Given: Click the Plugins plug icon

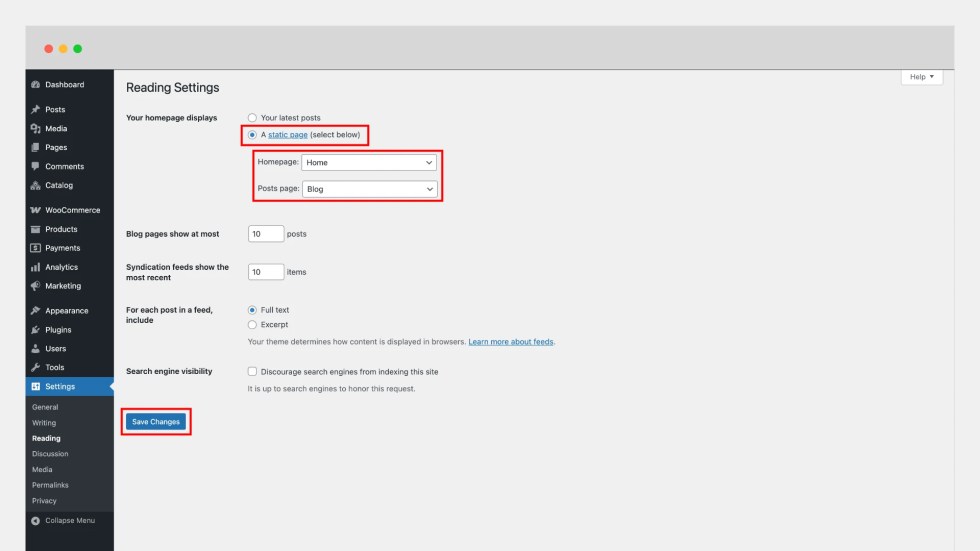Looking at the screenshot, I should tap(35, 329).
